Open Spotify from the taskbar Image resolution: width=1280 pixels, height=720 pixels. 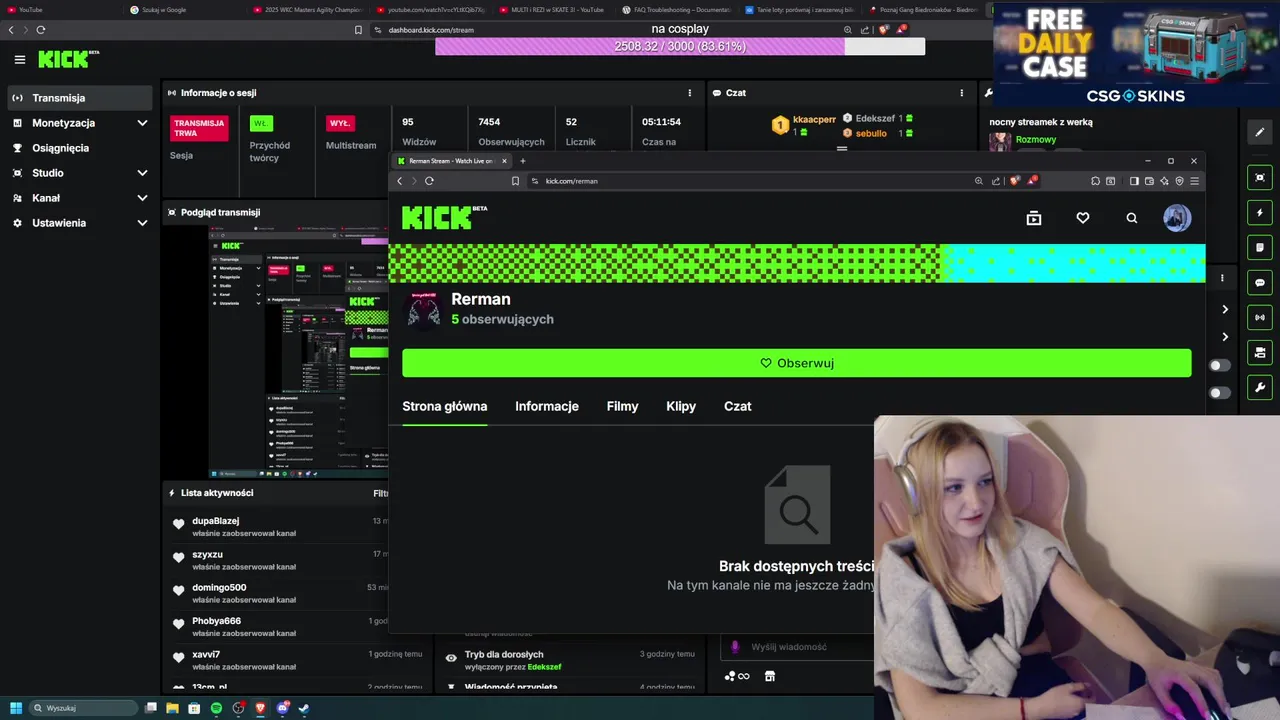(217, 708)
